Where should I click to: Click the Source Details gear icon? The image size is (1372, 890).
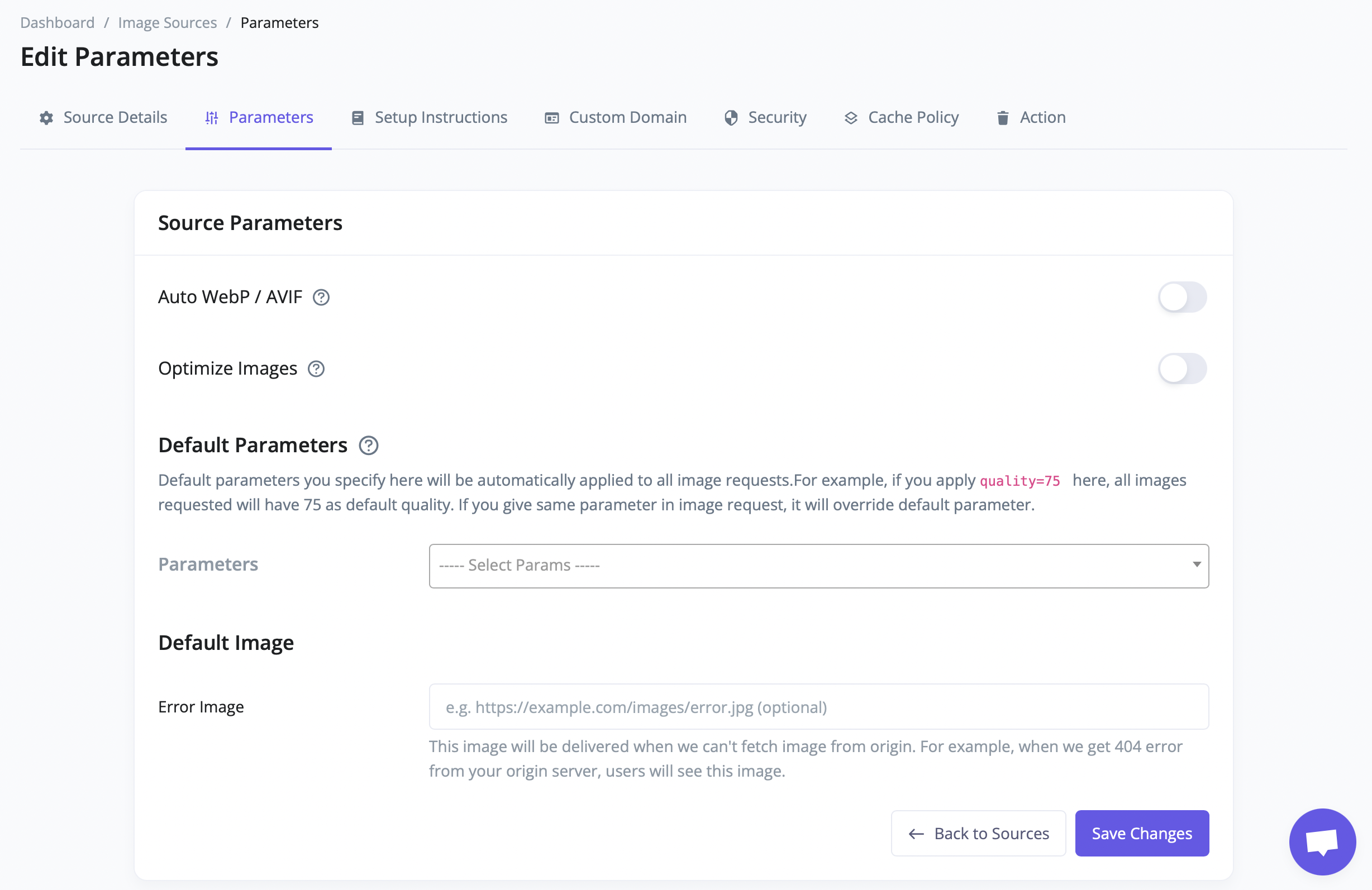coord(46,118)
